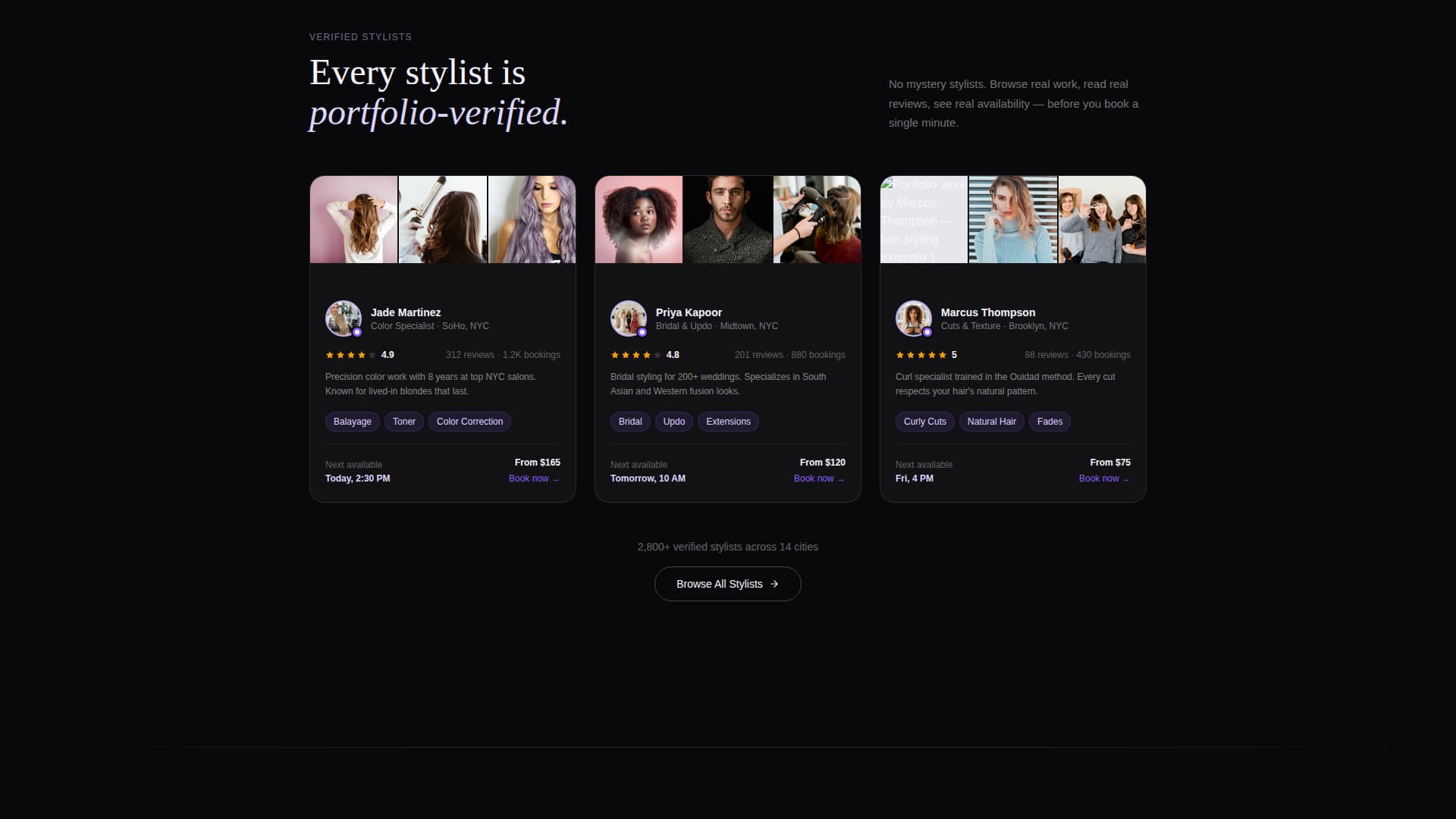Click 'Fri, 4 PM' availability
Screen dimensions: 1456x819
915,479
